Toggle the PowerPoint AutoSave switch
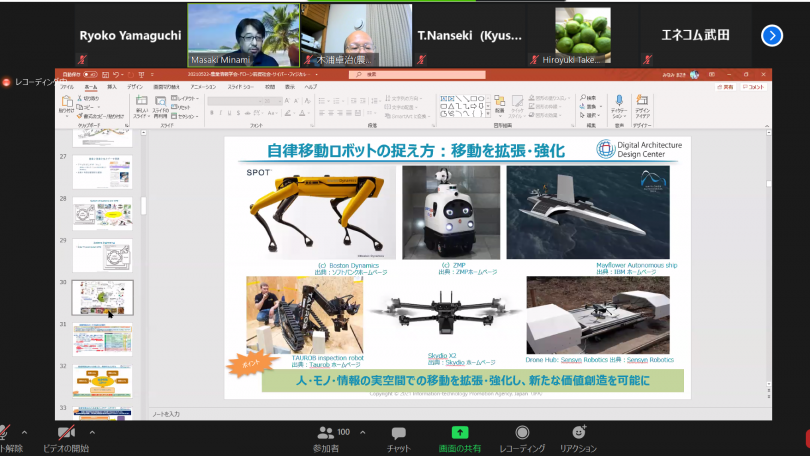This screenshot has height=456, width=810. 90,74
